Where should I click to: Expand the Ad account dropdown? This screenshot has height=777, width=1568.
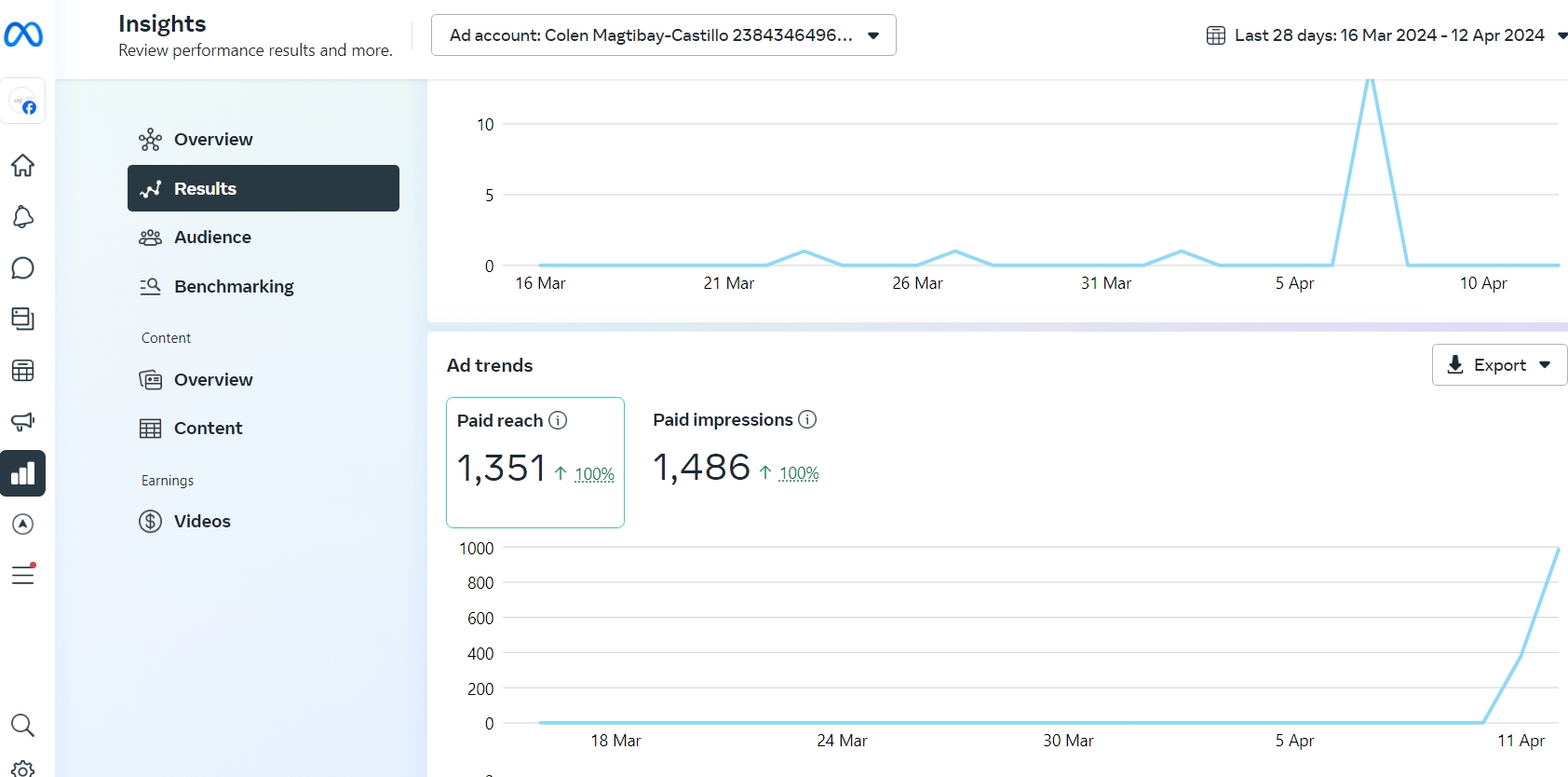click(x=664, y=35)
